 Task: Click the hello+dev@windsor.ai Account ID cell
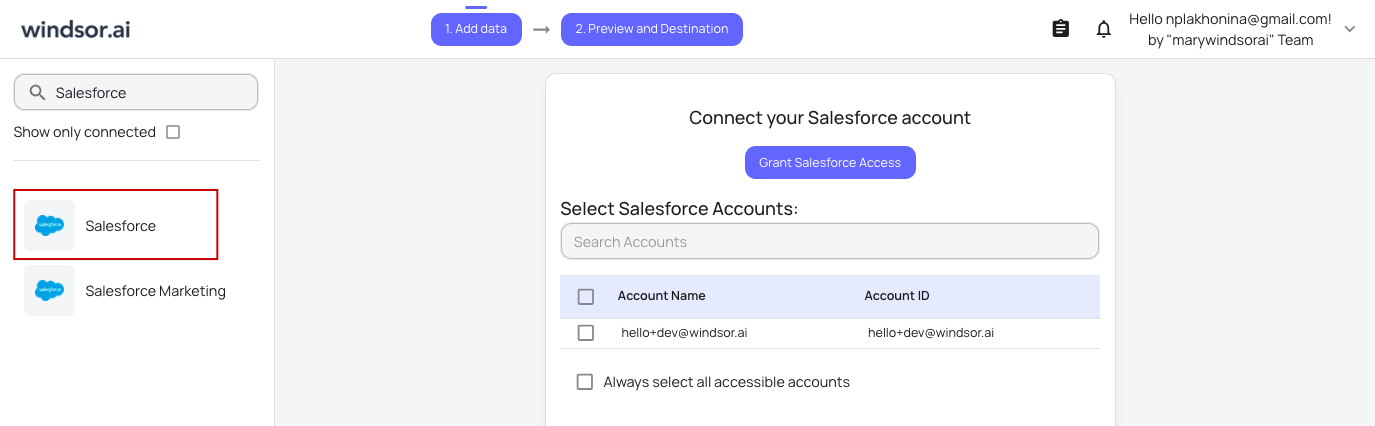pos(931,333)
